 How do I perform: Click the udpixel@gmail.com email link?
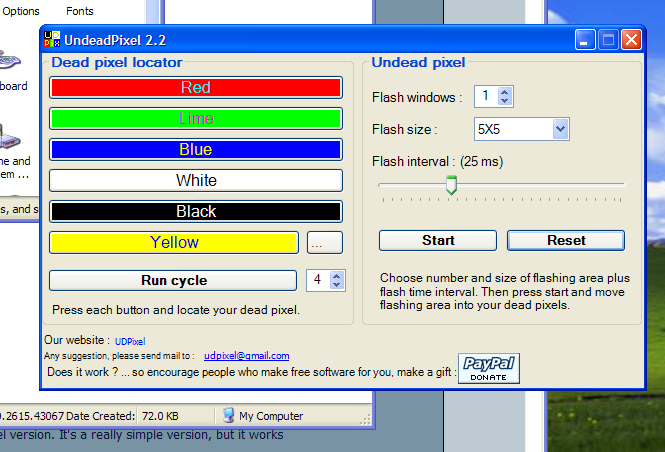click(x=247, y=356)
